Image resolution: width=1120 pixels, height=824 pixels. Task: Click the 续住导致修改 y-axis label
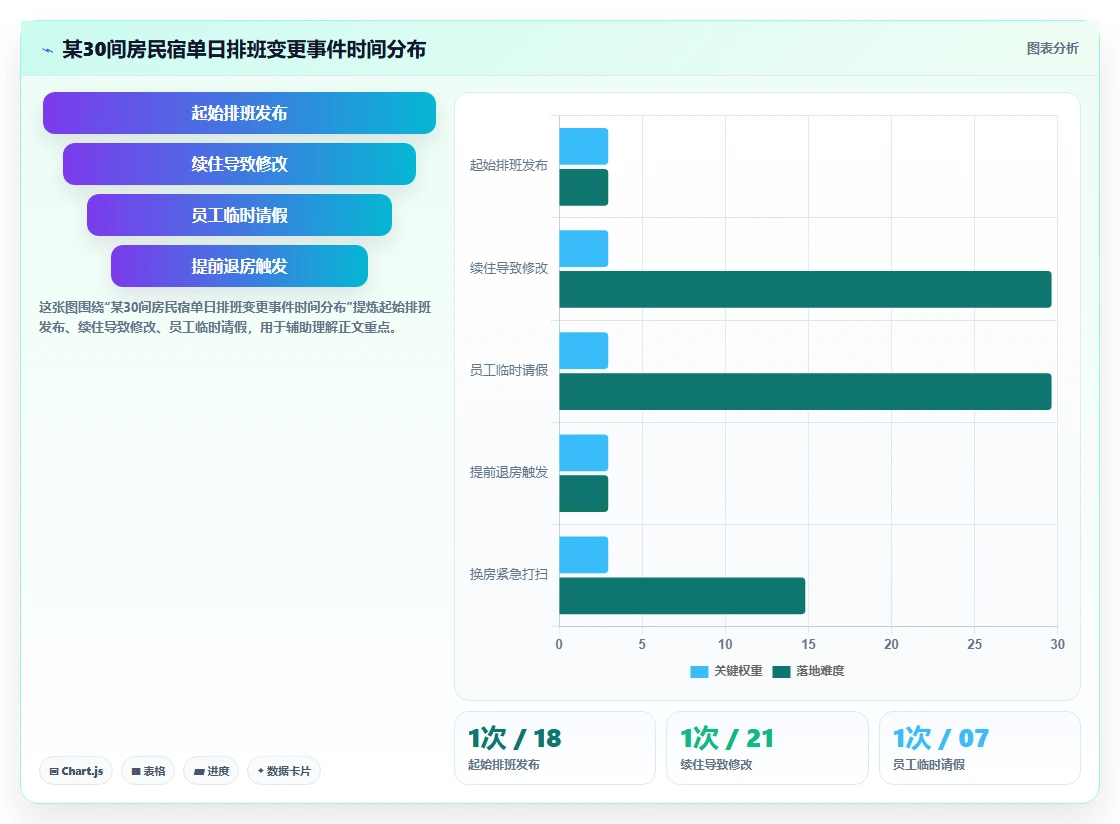[x=509, y=268]
